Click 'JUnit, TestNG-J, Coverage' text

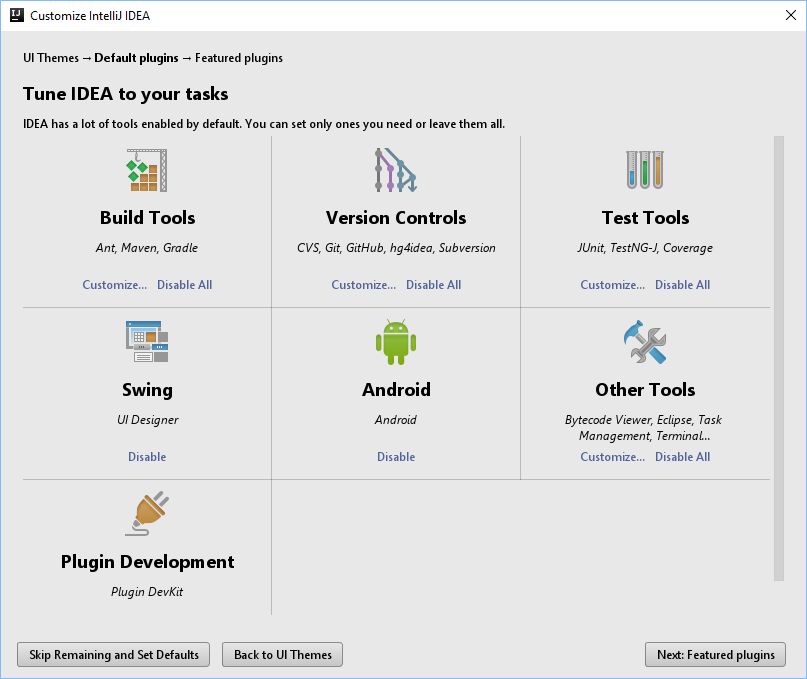pos(645,248)
